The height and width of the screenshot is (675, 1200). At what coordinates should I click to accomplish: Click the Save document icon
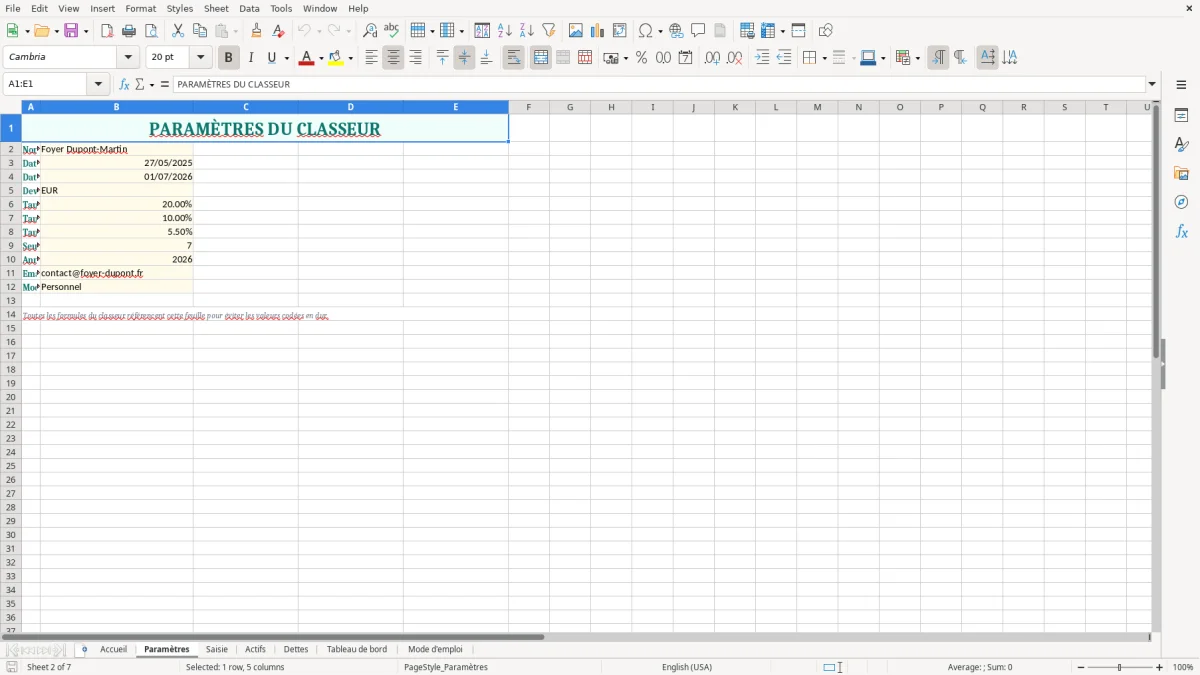(x=71, y=31)
